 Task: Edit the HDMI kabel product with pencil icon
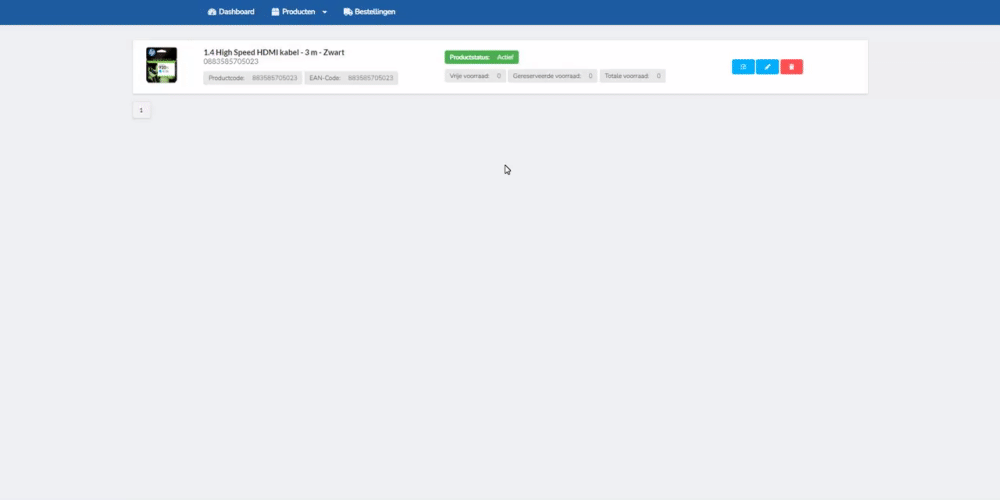pyautogui.click(x=767, y=67)
